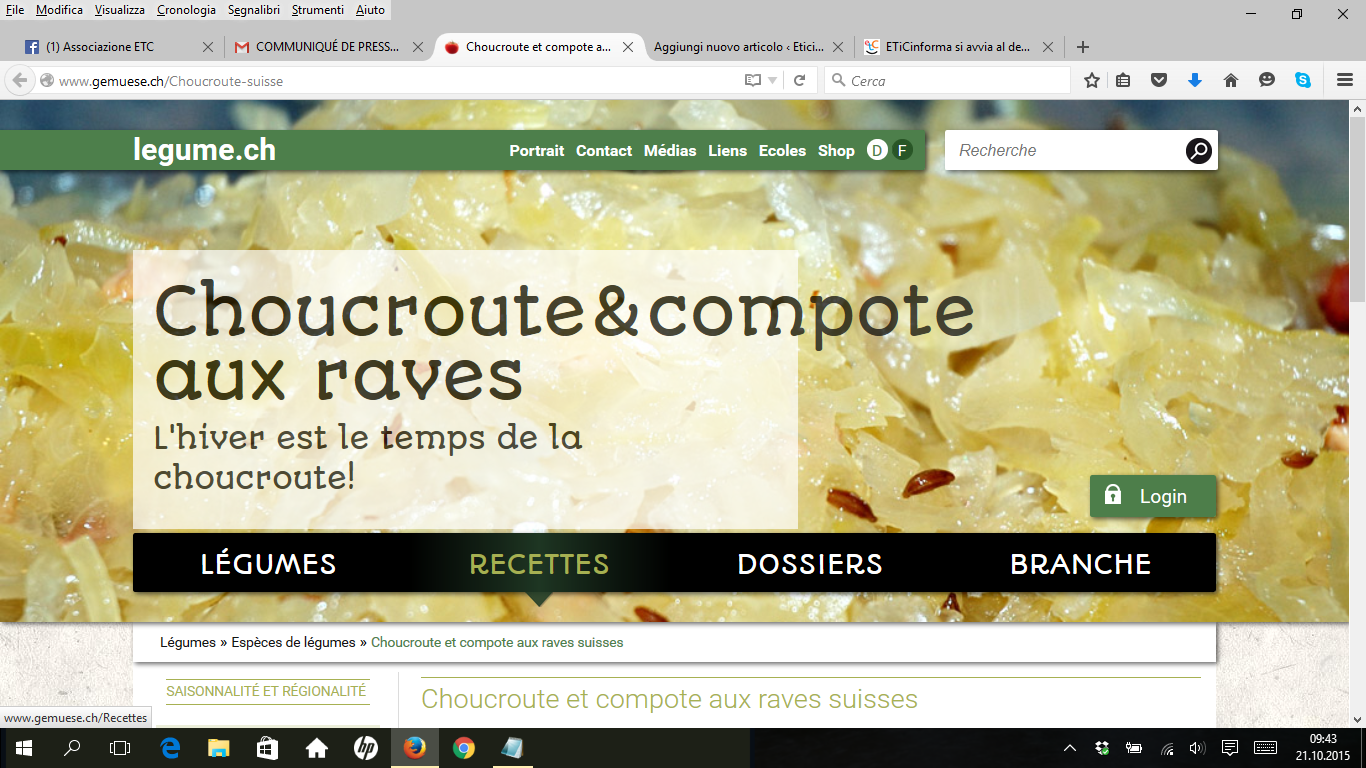Open Google Chrome from taskbar

(x=463, y=748)
